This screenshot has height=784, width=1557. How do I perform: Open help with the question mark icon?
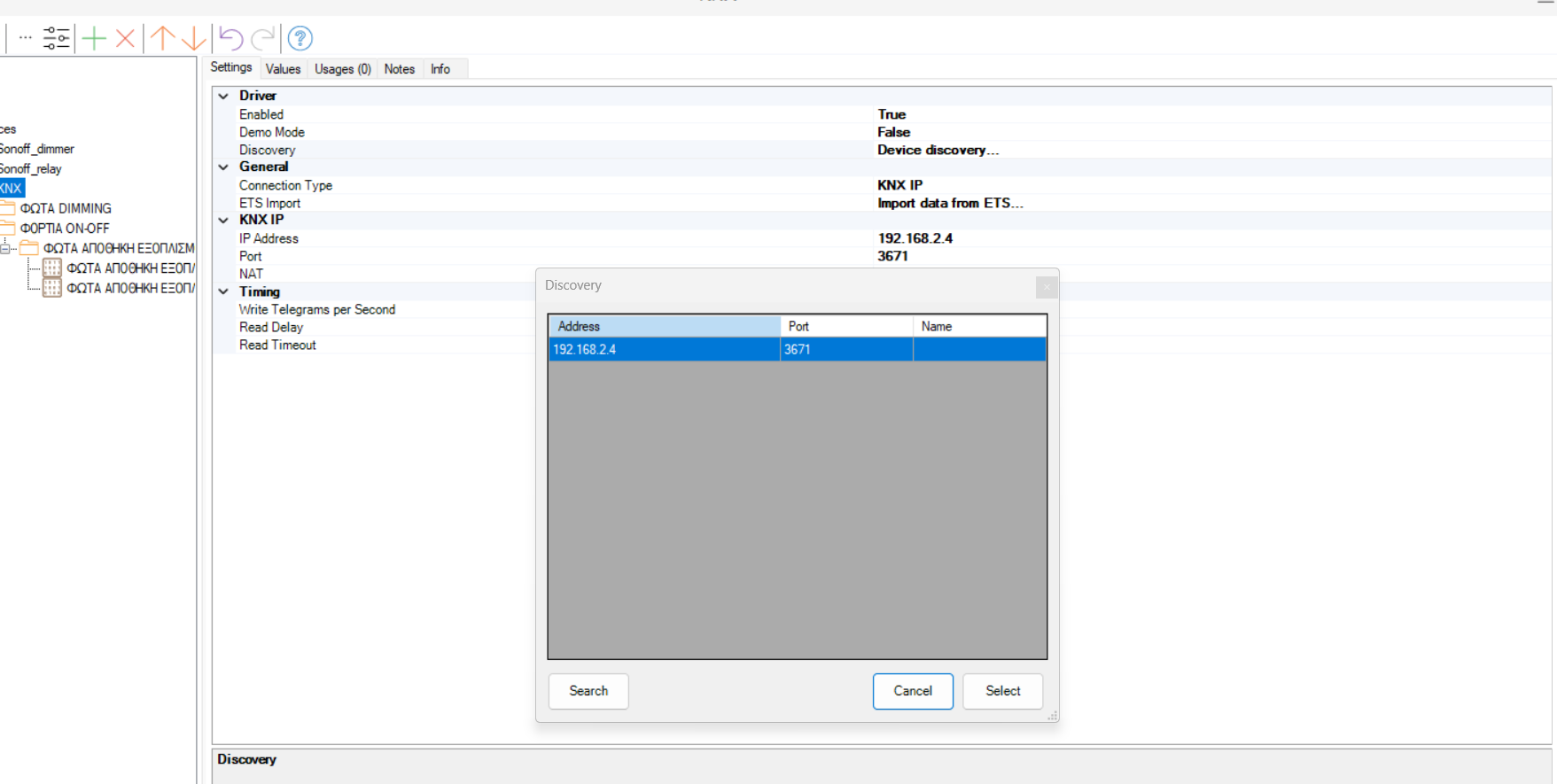click(x=300, y=38)
